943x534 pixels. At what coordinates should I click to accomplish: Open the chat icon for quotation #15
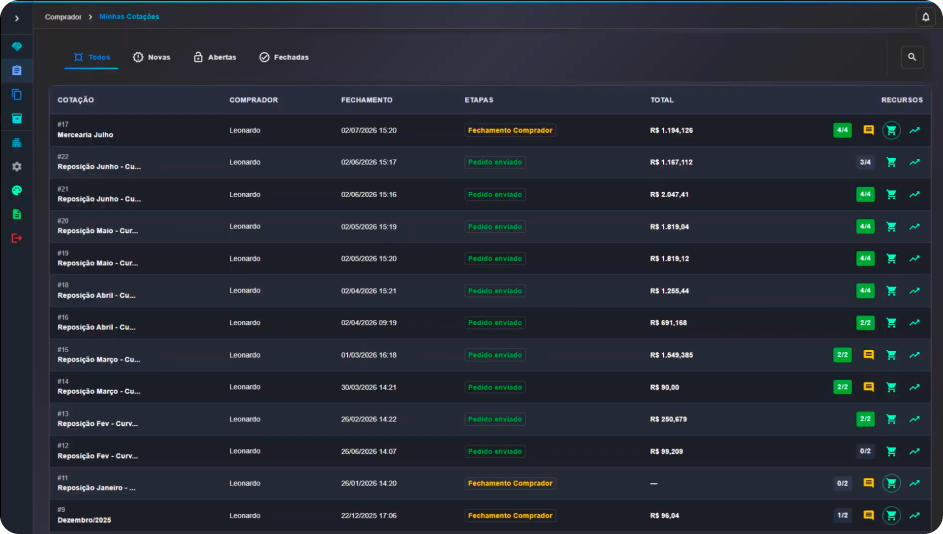point(868,355)
